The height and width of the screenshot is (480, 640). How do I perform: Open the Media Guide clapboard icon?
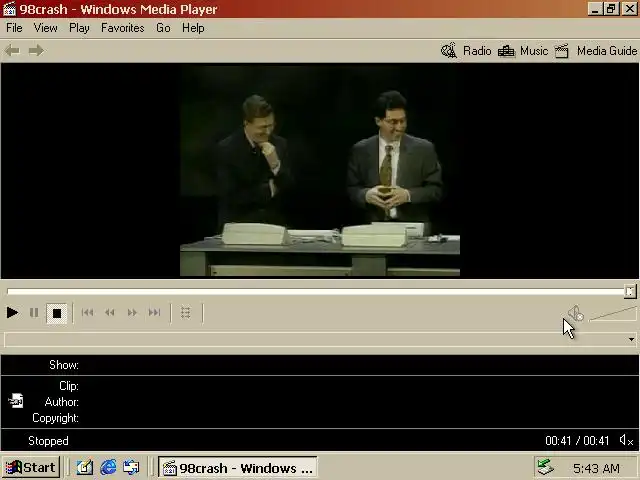(x=562, y=51)
